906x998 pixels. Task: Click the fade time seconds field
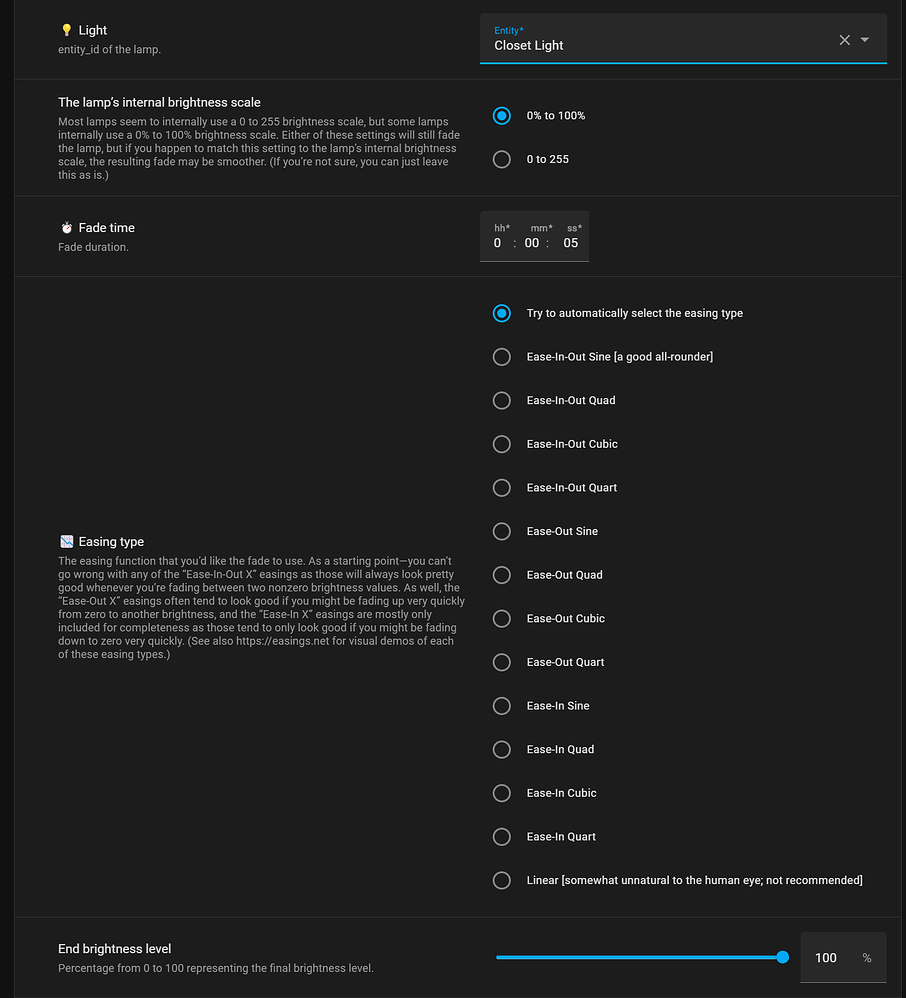[571, 243]
